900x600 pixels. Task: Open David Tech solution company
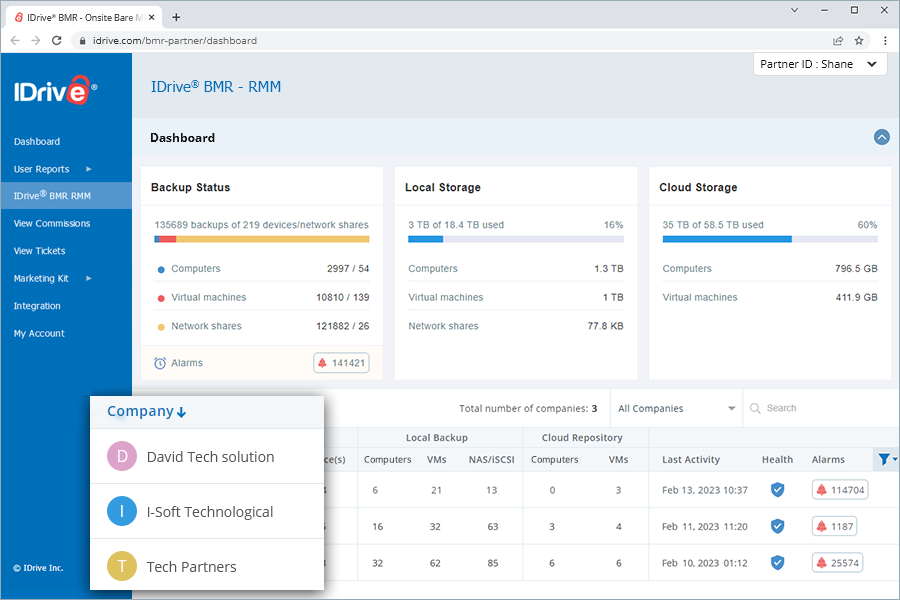(x=210, y=457)
